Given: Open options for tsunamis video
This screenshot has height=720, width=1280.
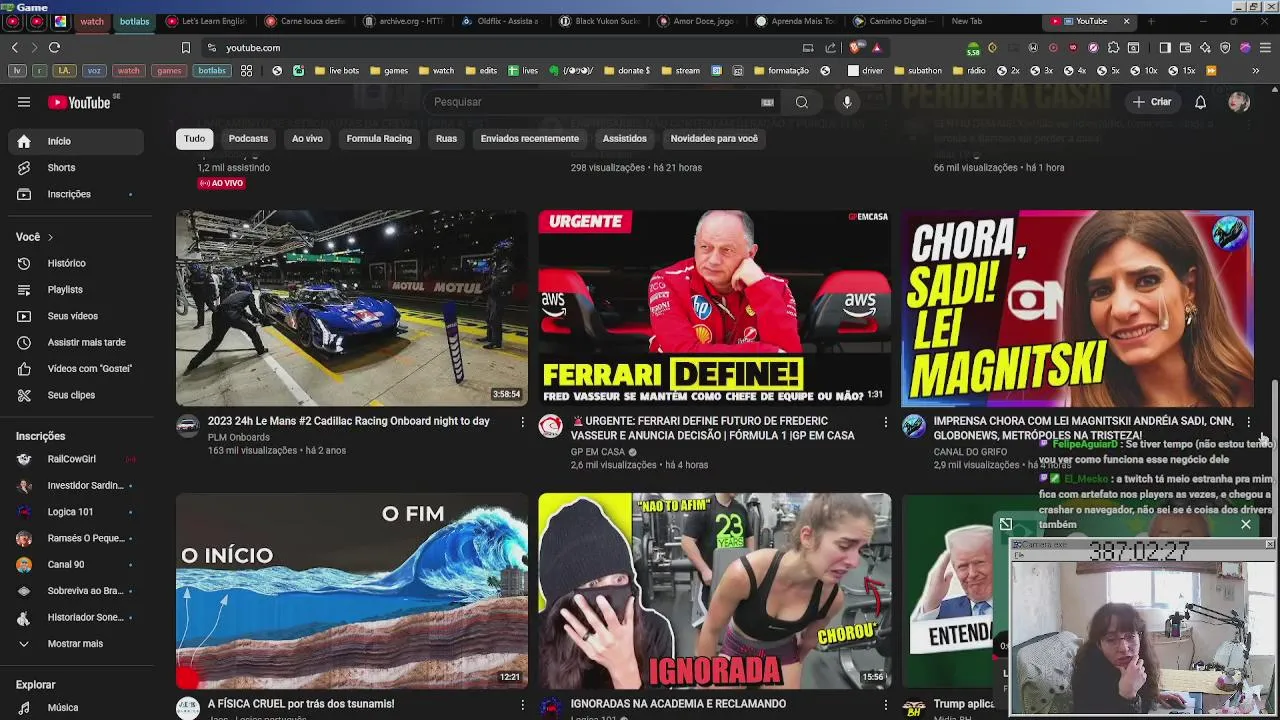Looking at the screenshot, I should click(x=522, y=705).
